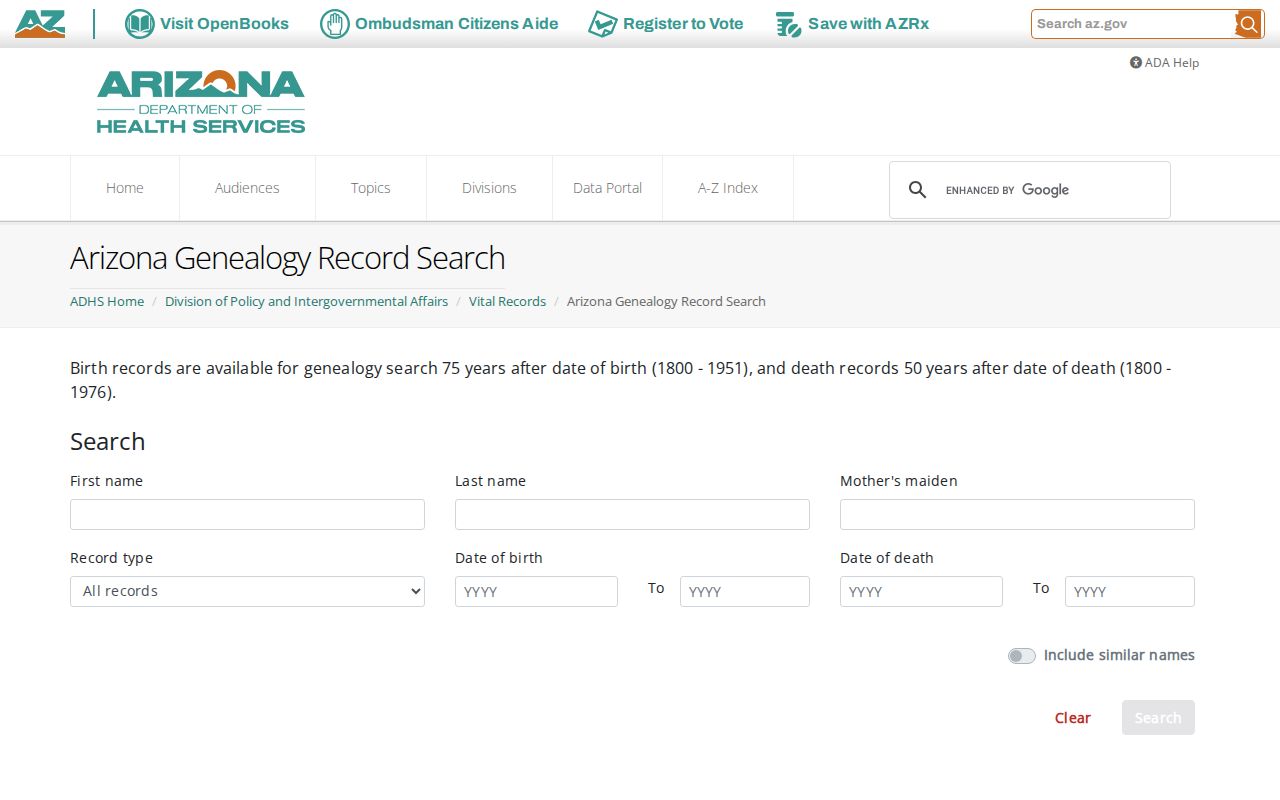The image size is (1280, 800).
Task: Open the Audiences navigation menu
Action: [247, 188]
